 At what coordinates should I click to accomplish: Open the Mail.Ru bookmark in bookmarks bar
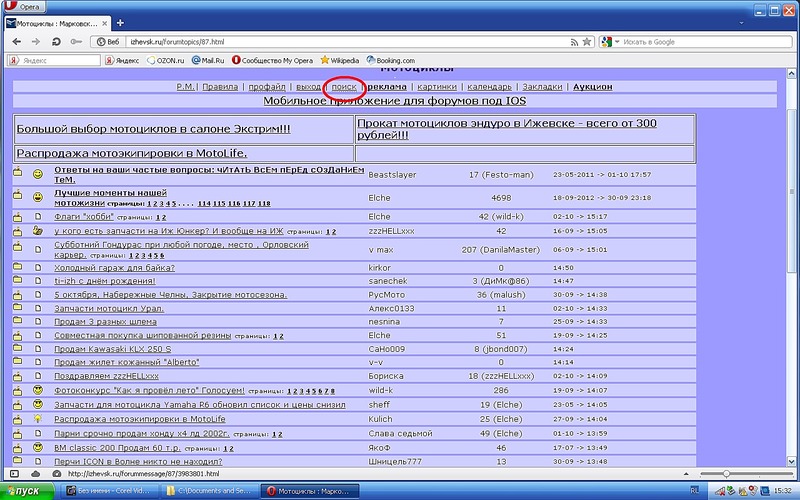click(x=206, y=61)
